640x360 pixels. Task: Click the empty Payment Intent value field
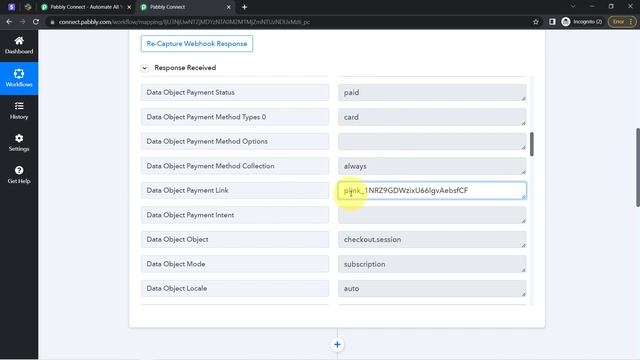[x=432, y=215]
